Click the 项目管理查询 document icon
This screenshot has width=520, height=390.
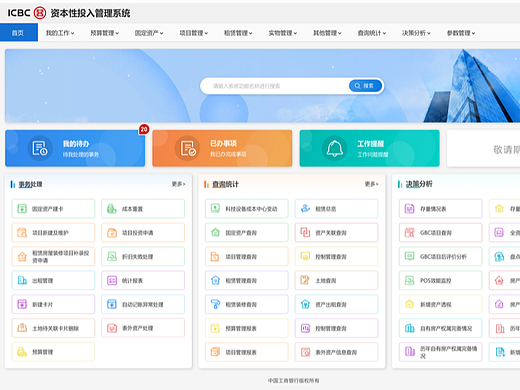pos(215,257)
